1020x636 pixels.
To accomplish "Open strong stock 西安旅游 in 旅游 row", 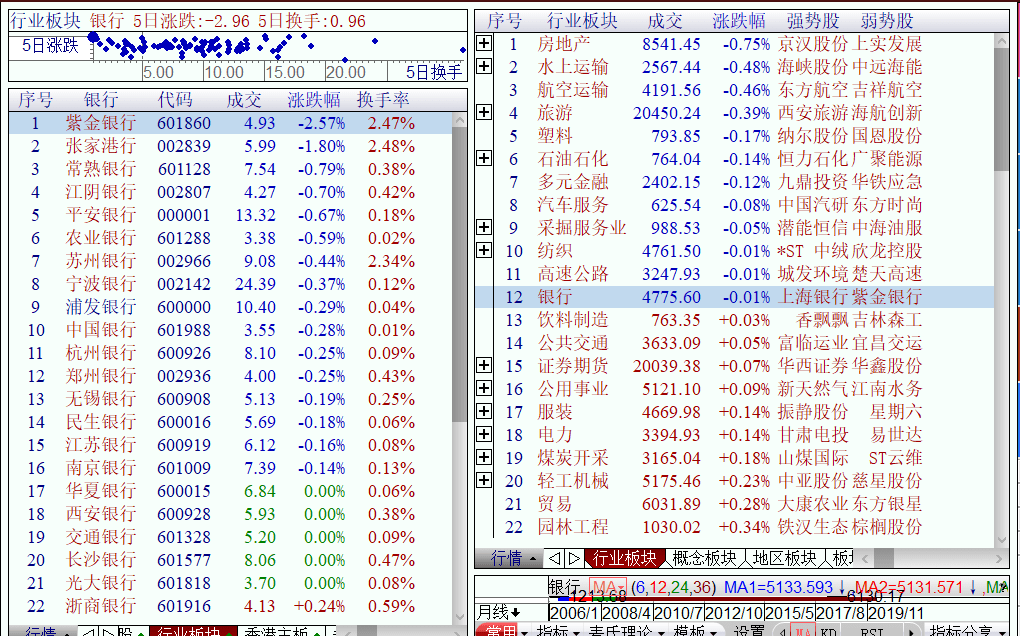I will point(813,113).
